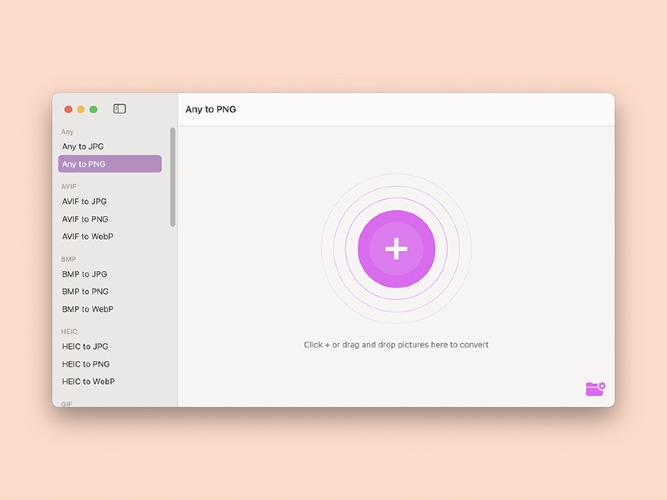Click the AVIF section header

click(x=68, y=186)
